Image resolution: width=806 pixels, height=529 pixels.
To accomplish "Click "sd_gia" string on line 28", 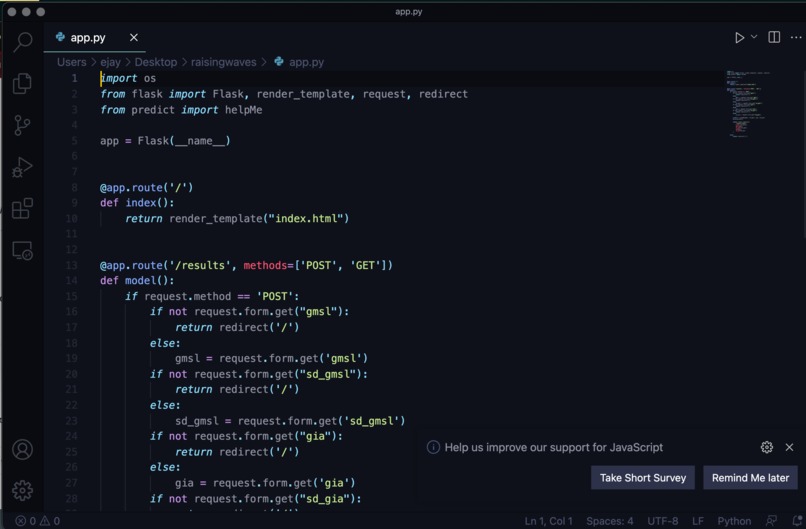I will (324, 498).
